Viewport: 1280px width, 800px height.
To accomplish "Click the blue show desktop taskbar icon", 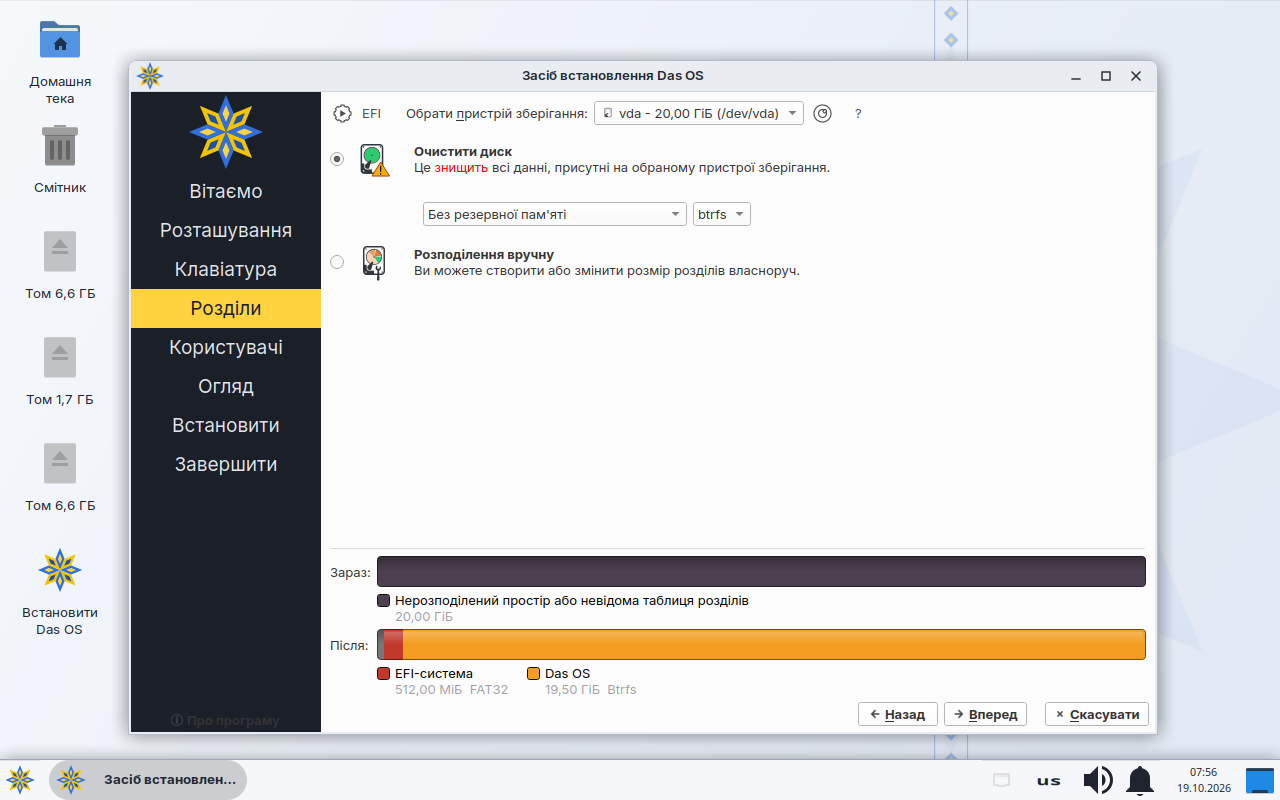I will pos(1259,780).
